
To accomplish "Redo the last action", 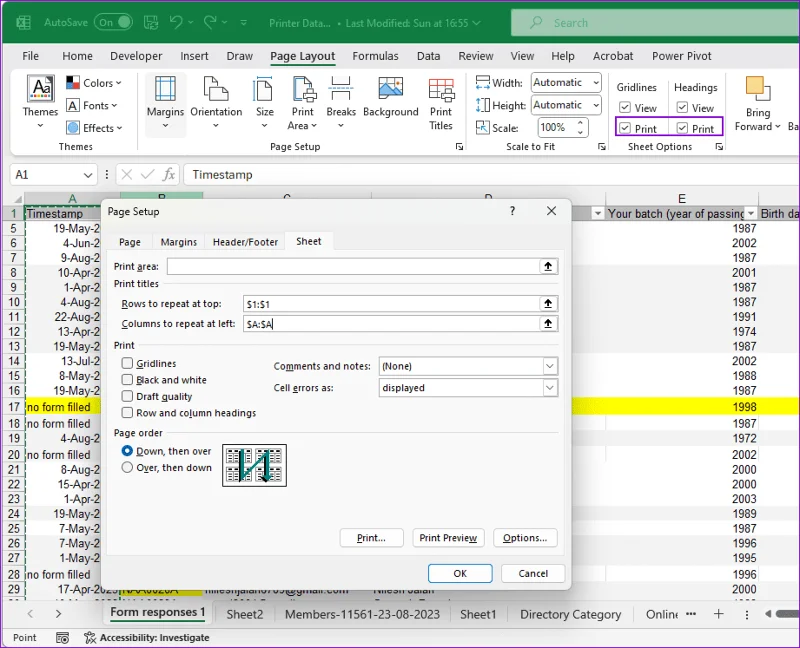I will pos(210,22).
